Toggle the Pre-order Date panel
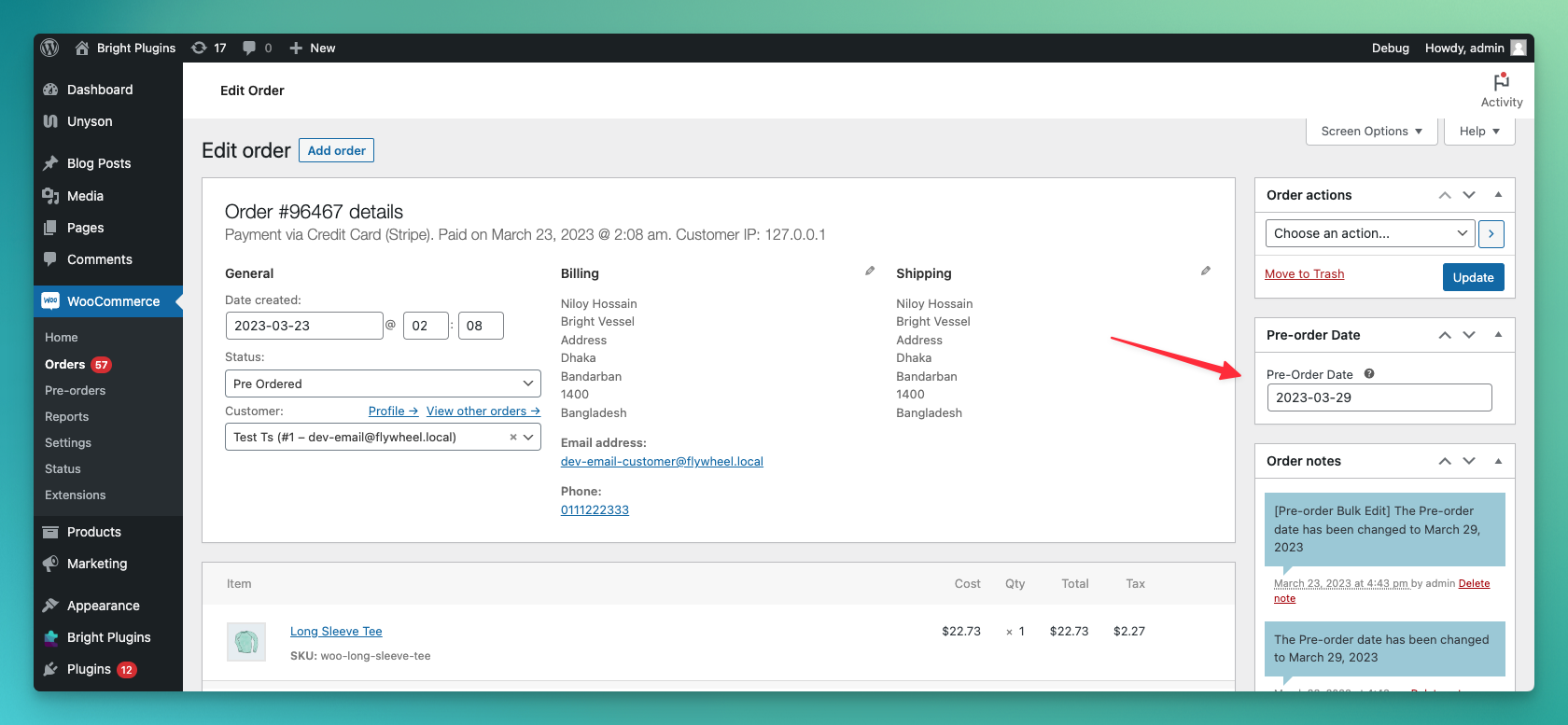The height and width of the screenshot is (725, 1568). (1498, 335)
